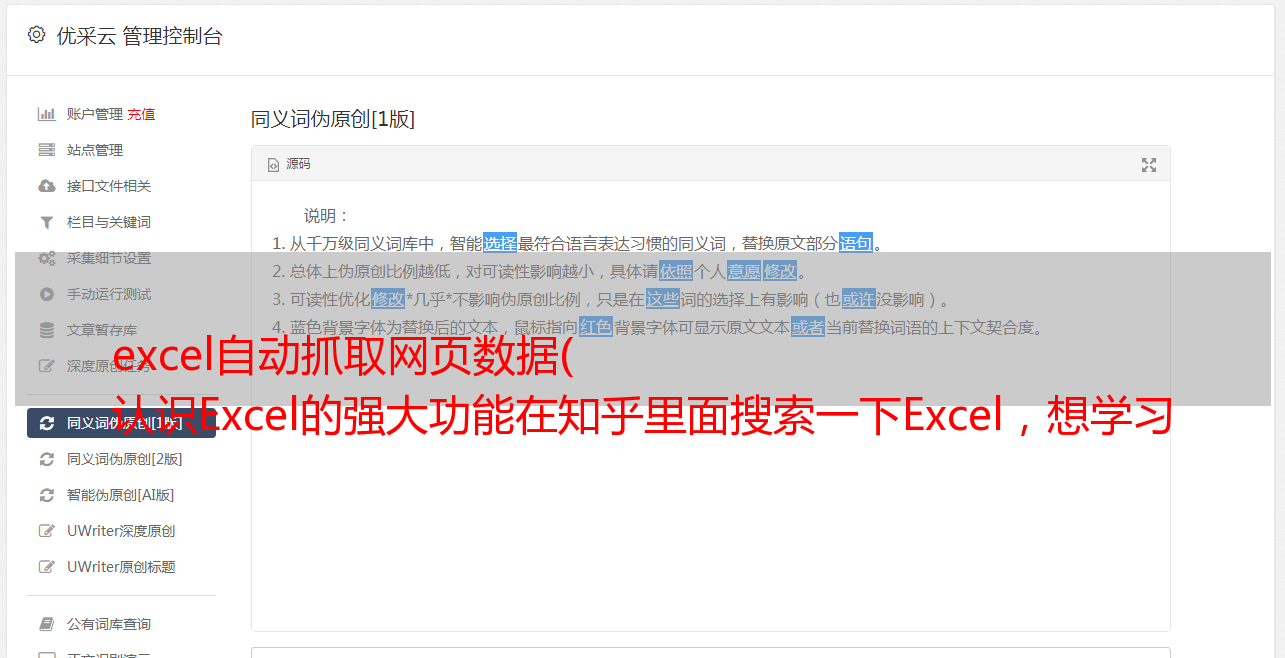Click the filter icon for 栏目与关键词
The height and width of the screenshot is (658, 1285).
tap(46, 222)
